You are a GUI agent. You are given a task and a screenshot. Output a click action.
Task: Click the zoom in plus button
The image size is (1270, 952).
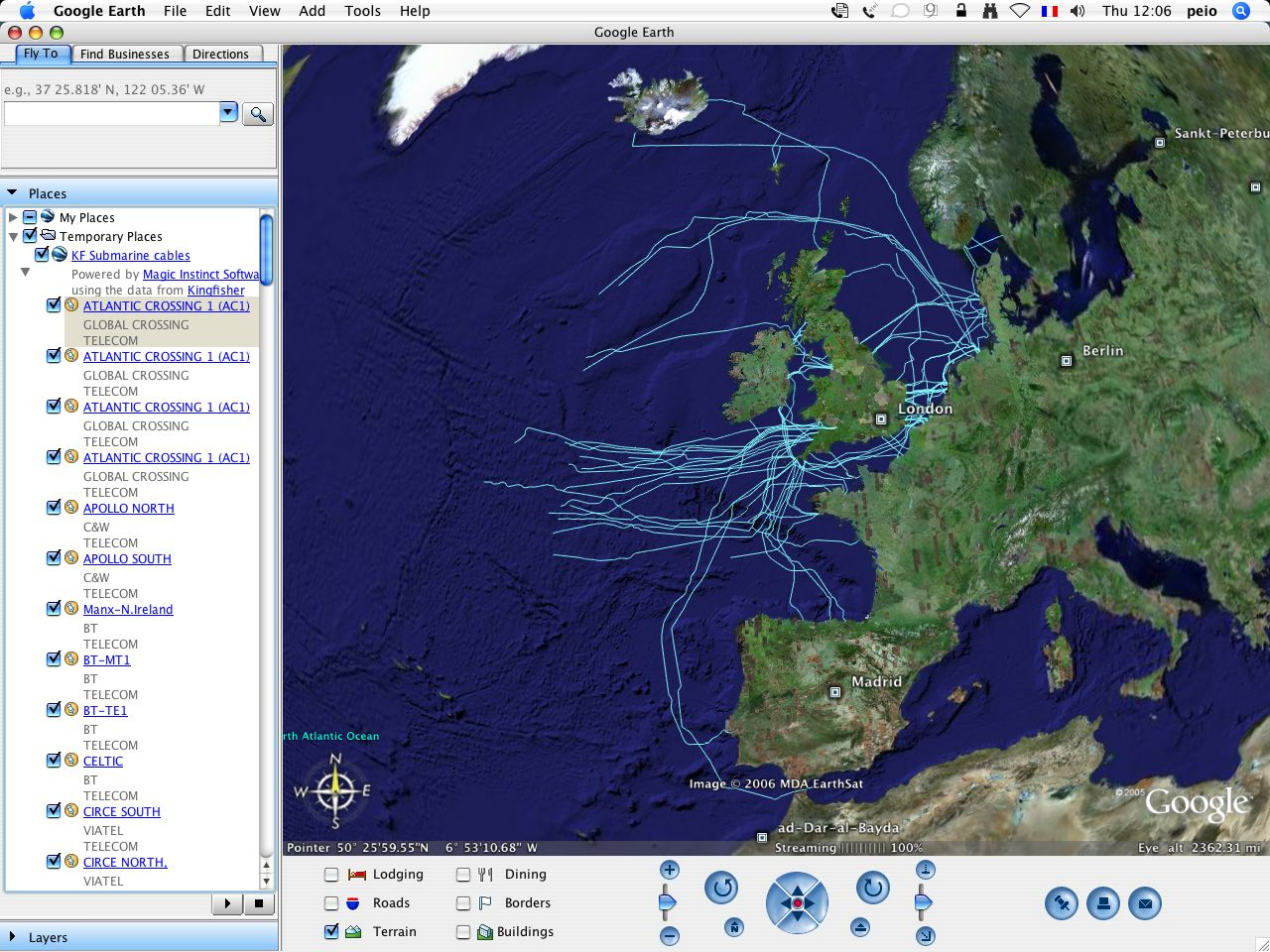[670, 871]
